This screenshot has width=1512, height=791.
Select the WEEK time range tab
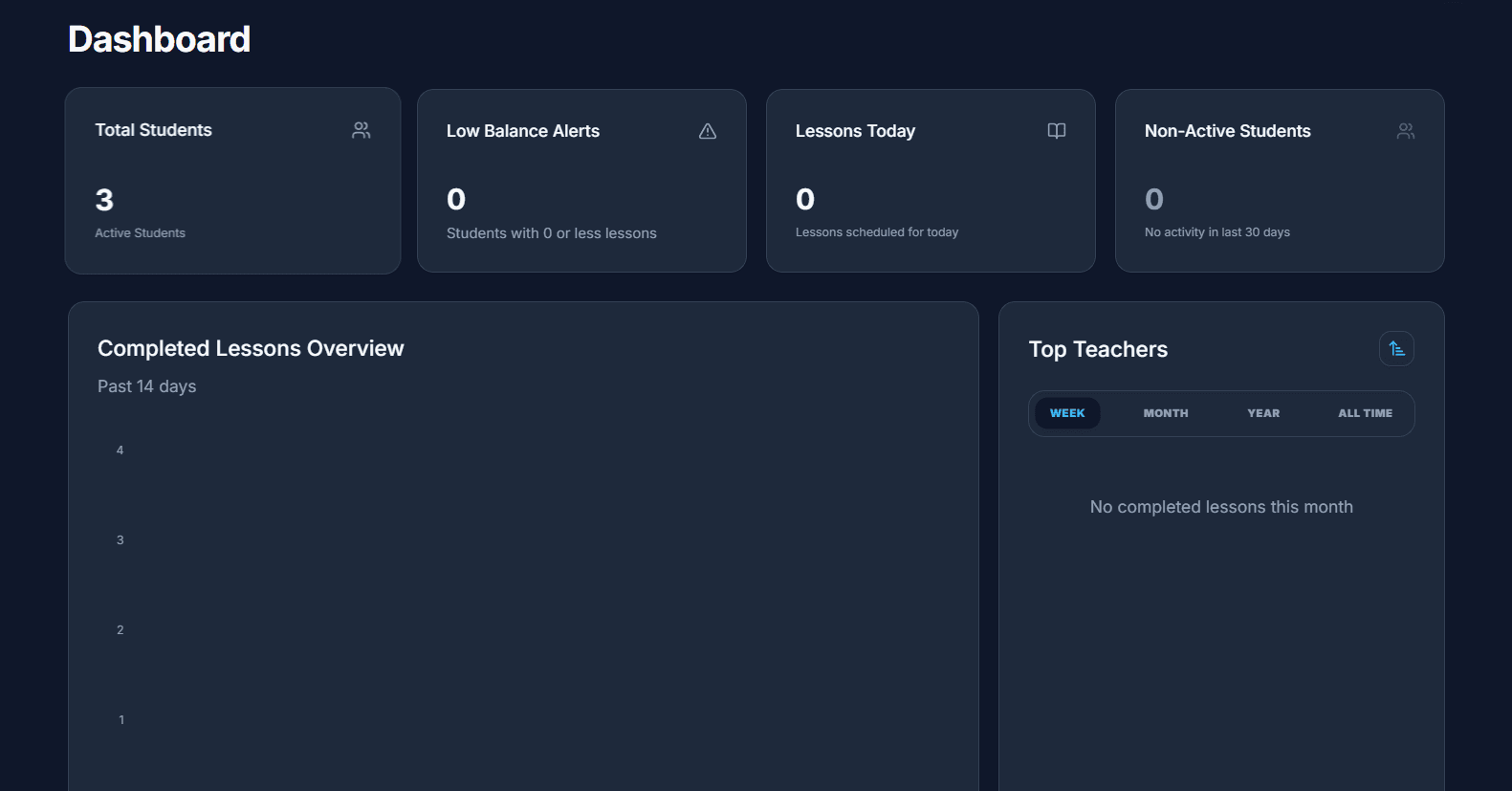coord(1067,413)
